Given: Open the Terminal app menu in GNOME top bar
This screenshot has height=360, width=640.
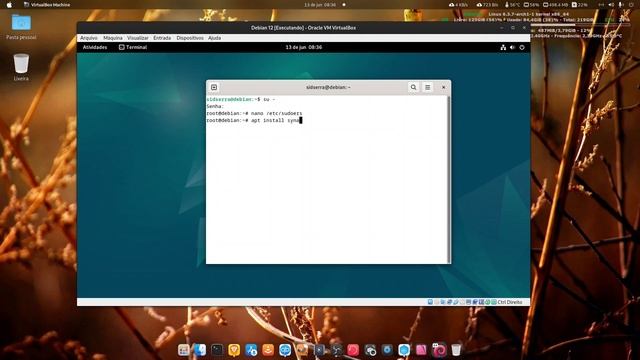Looking at the screenshot, I should tap(133, 47).
